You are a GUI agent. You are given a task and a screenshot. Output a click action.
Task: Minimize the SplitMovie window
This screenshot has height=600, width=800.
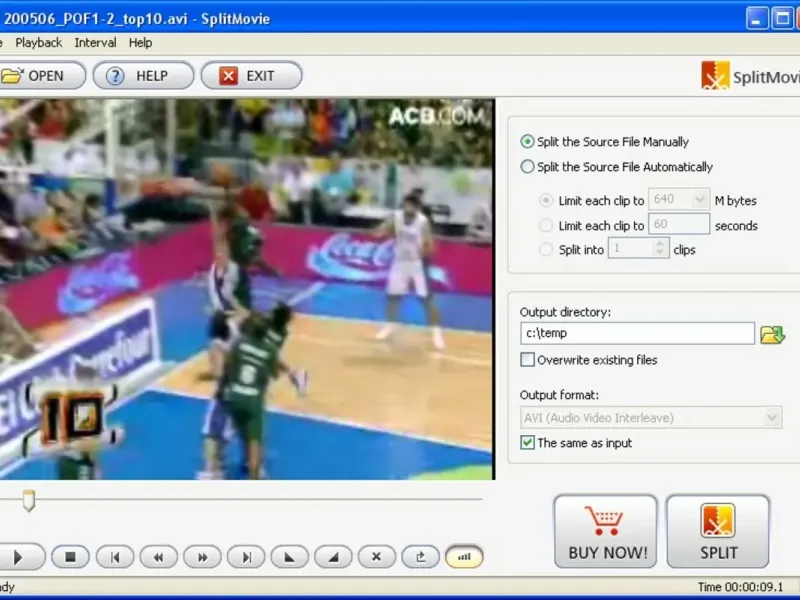click(757, 18)
